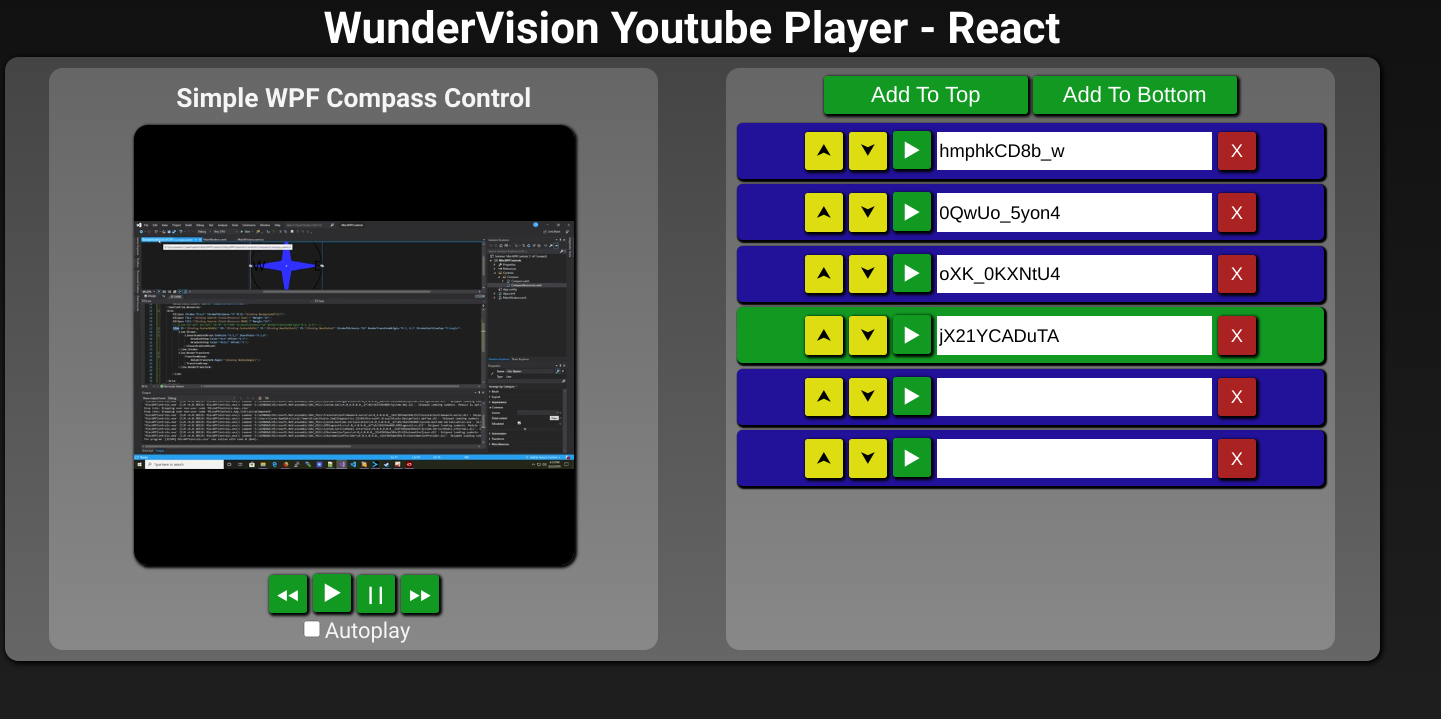Play the oXK_0KXNtU4 video
Screen dimensions: 1441x719
pyautogui.click(x=911, y=273)
